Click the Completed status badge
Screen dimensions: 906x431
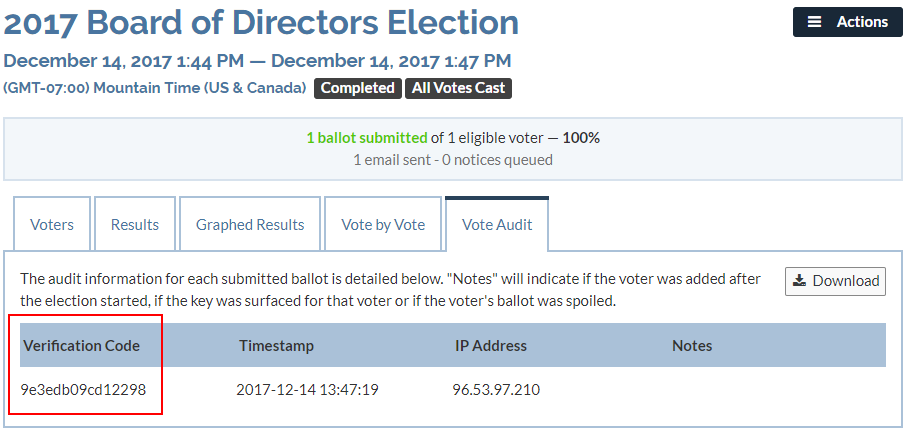[358, 88]
